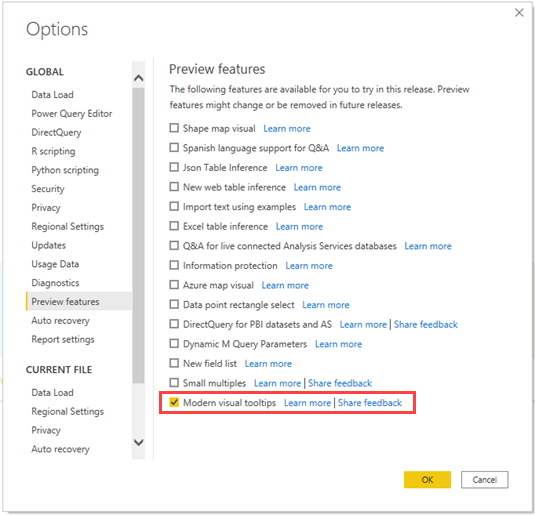Enable DirectQuery for PBI datasets and AS
Viewport: 535px width, 515px height.
[x=174, y=324]
